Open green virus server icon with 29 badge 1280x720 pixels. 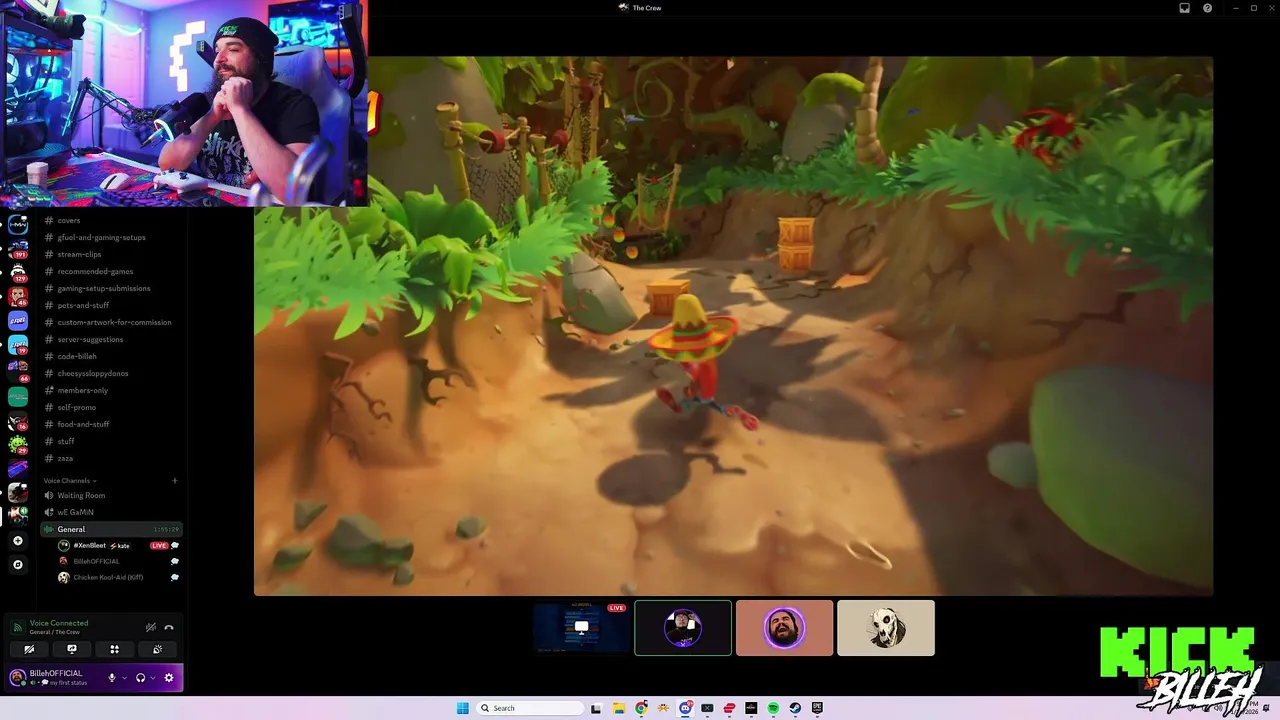point(17,444)
